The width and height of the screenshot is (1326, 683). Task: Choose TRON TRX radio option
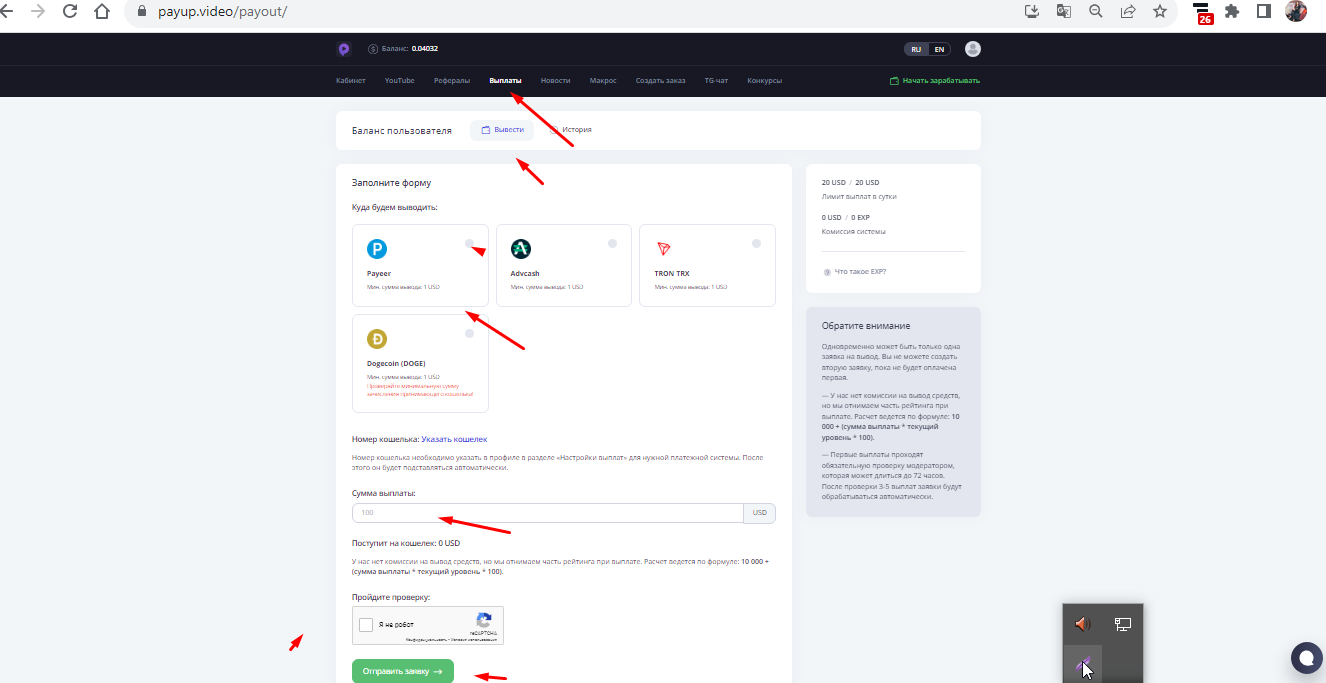click(x=756, y=244)
